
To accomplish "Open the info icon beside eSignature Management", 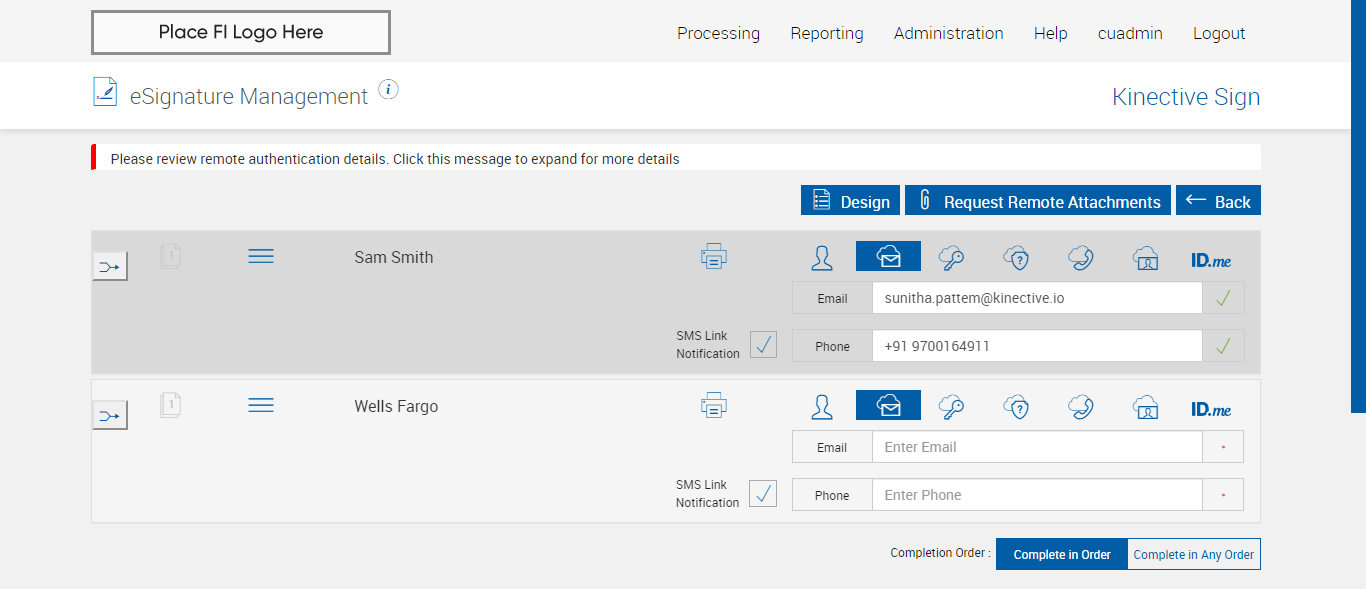I will 389,90.
